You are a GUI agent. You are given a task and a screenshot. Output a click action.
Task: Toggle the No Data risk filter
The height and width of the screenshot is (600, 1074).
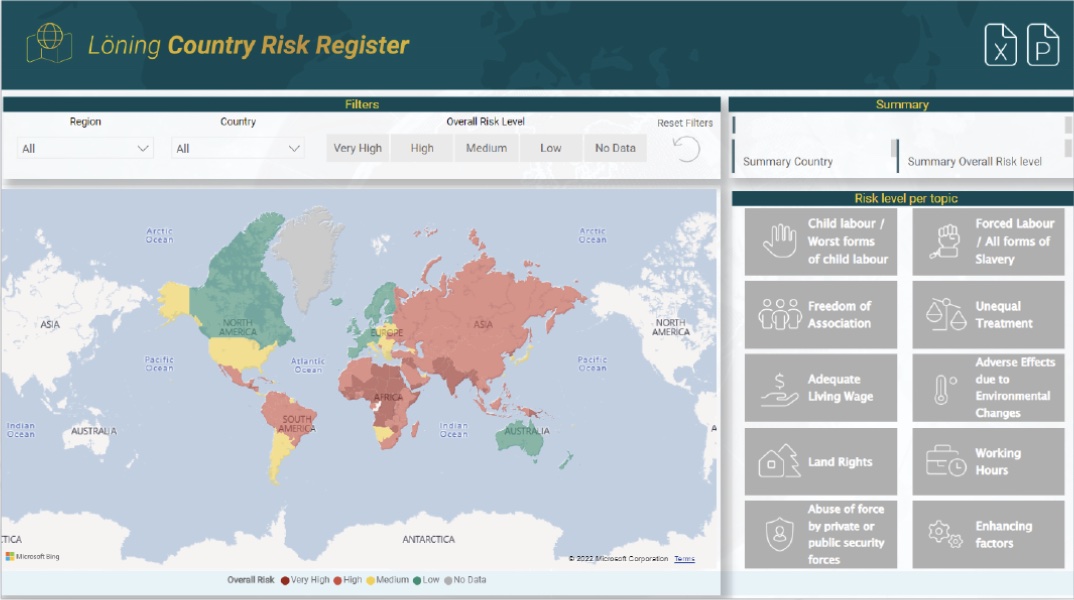coord(615,148)
